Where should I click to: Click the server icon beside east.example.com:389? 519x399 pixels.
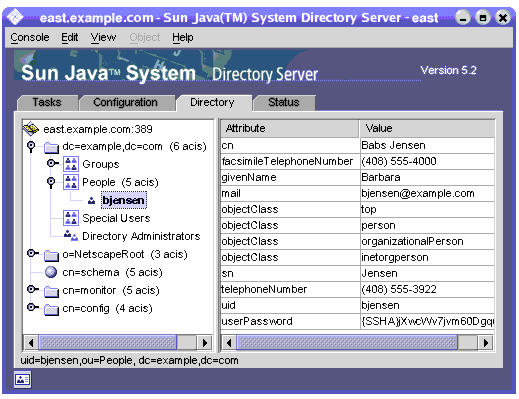tap(31, 129)
